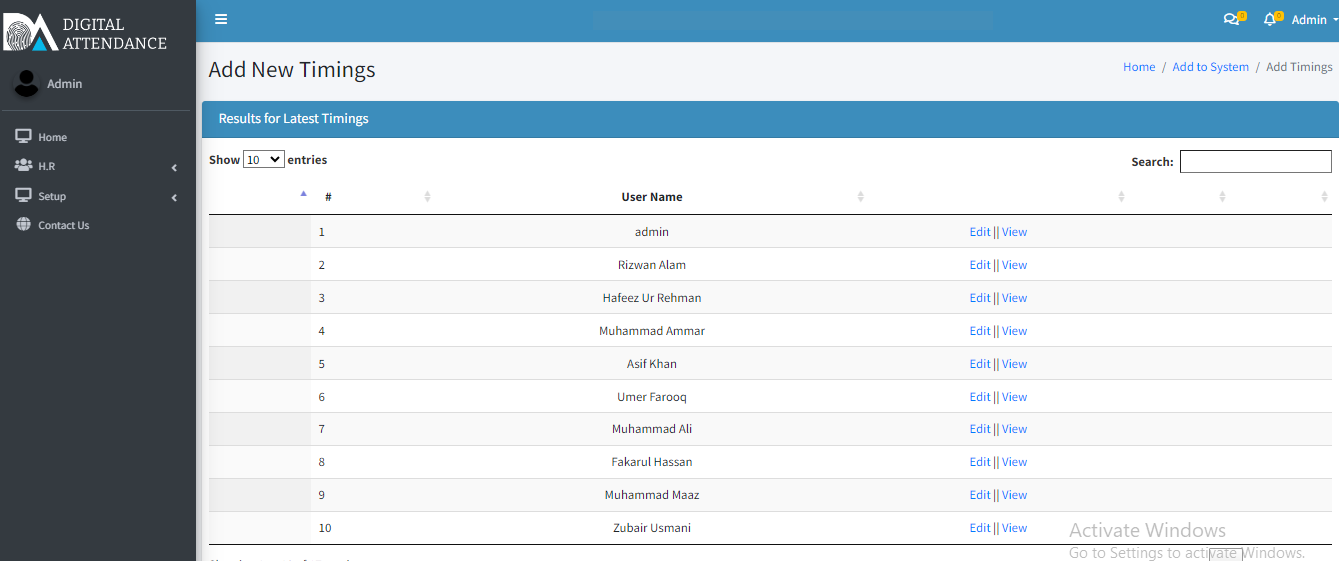Click the Admin avatar in sidebar

pos(26,84)
